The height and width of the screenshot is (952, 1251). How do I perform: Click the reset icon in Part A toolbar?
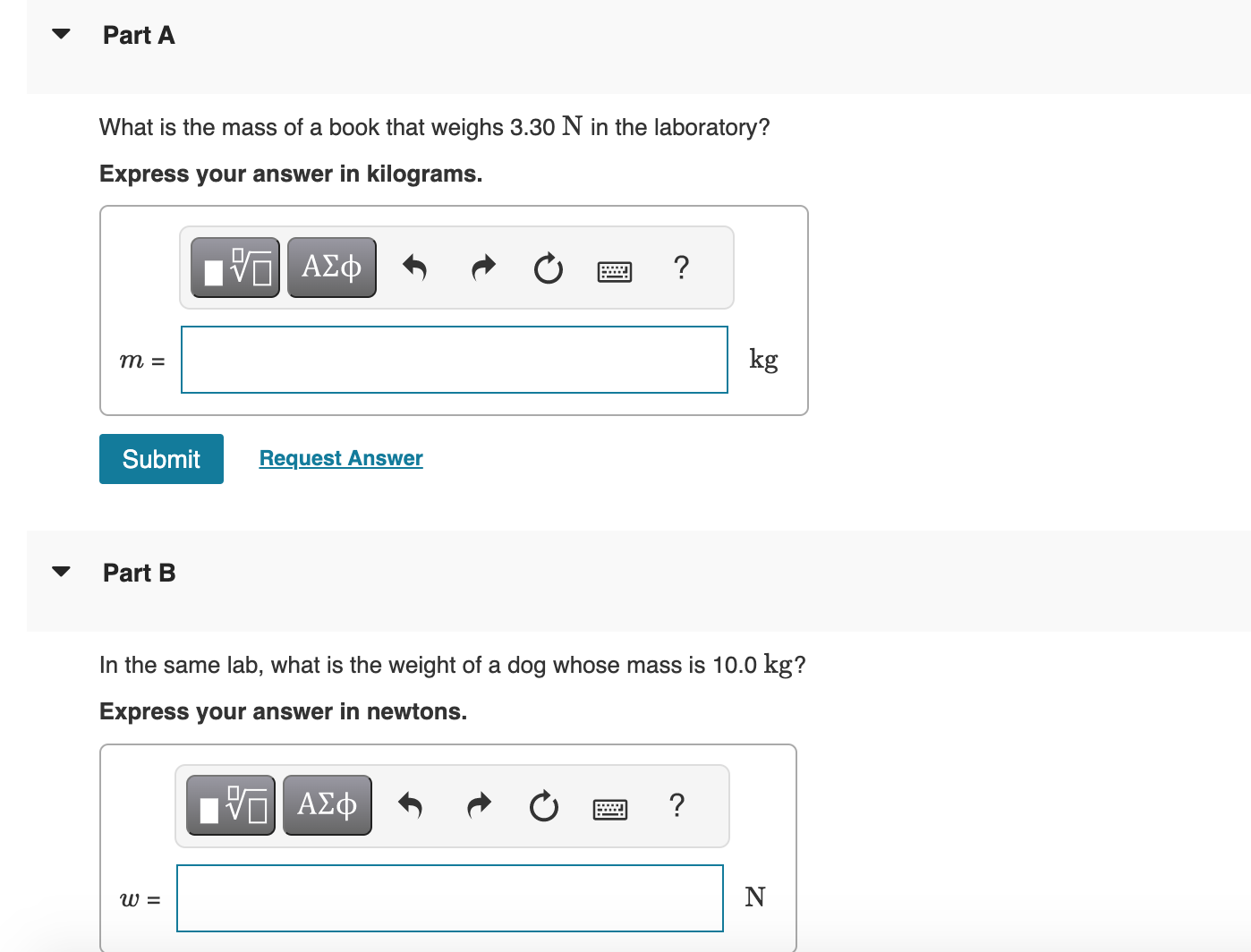[x=549, y=268]
